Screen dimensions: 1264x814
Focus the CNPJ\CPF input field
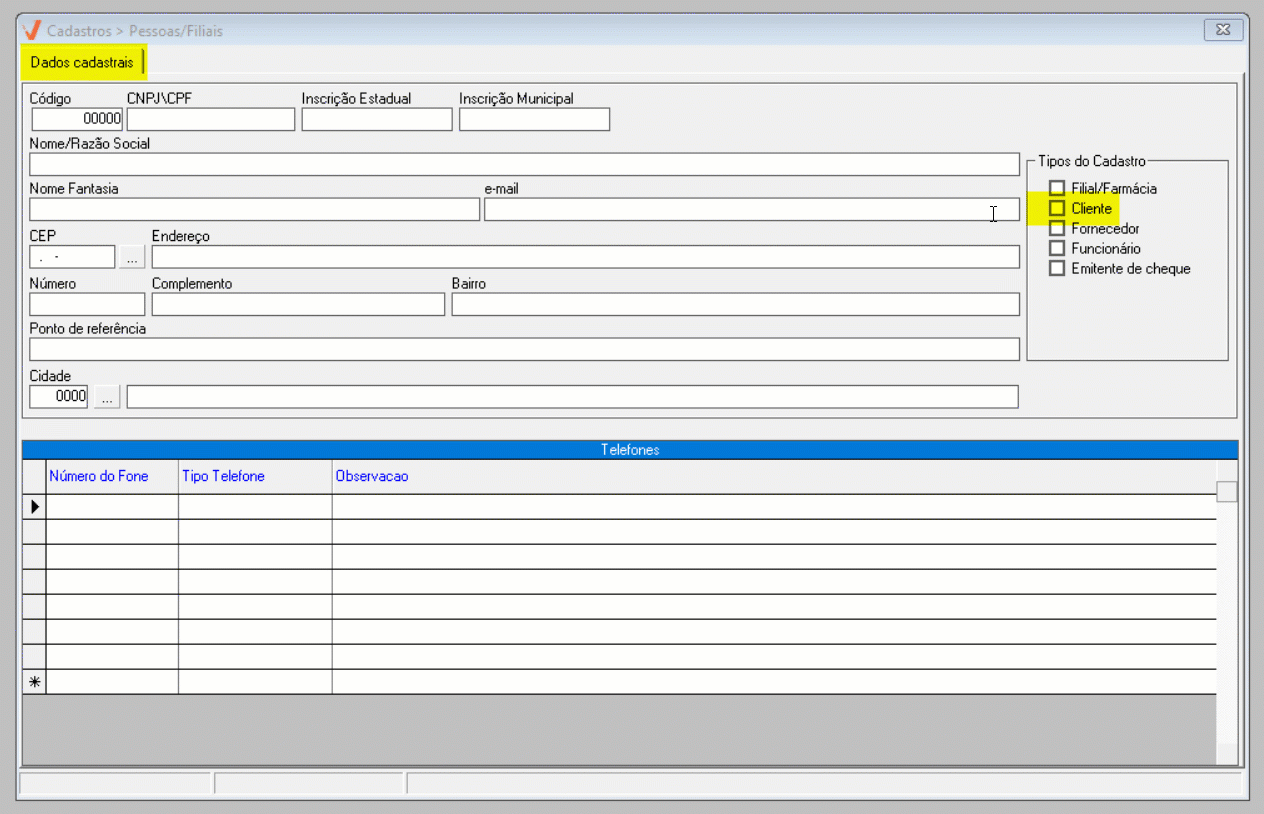[211, 120]
